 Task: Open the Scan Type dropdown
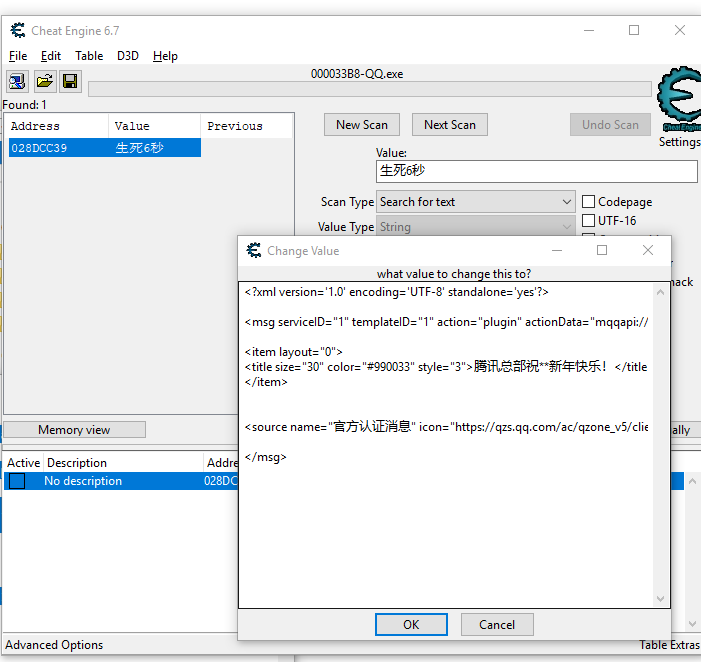click(476, 202)
